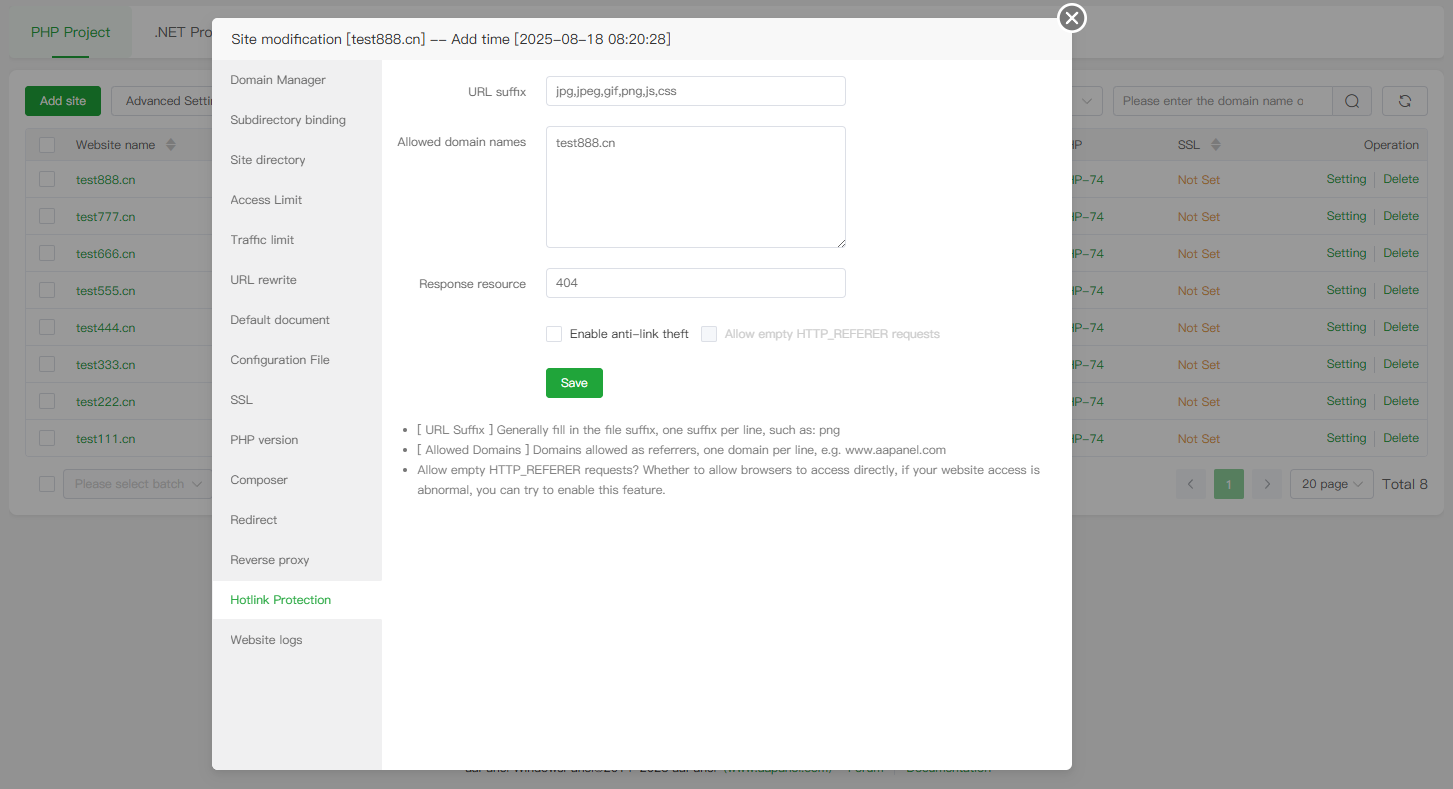
Task: Open the 20 page size dropdown
Action: point(1331,484)
